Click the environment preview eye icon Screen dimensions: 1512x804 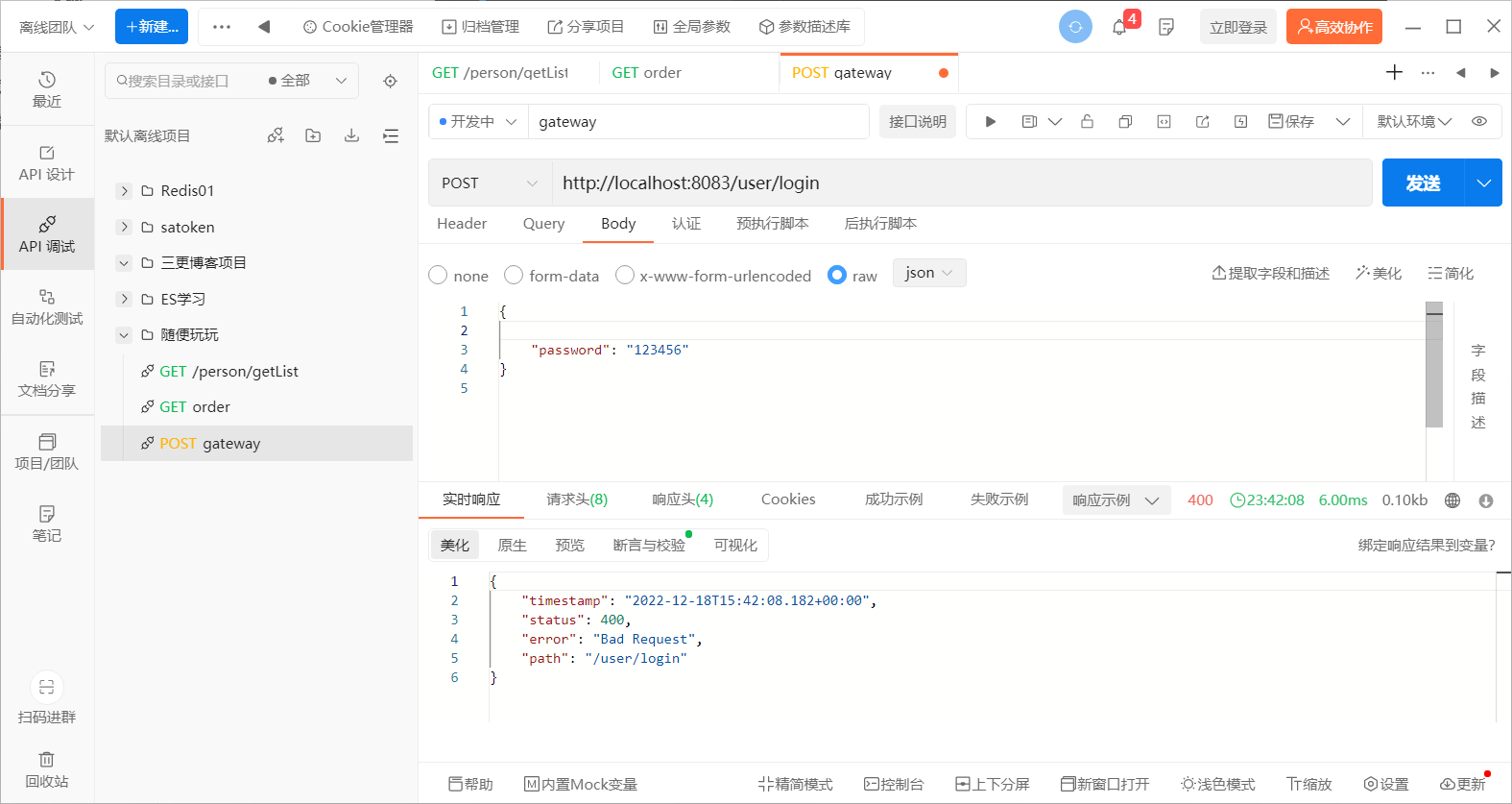tap(1479, 121)
